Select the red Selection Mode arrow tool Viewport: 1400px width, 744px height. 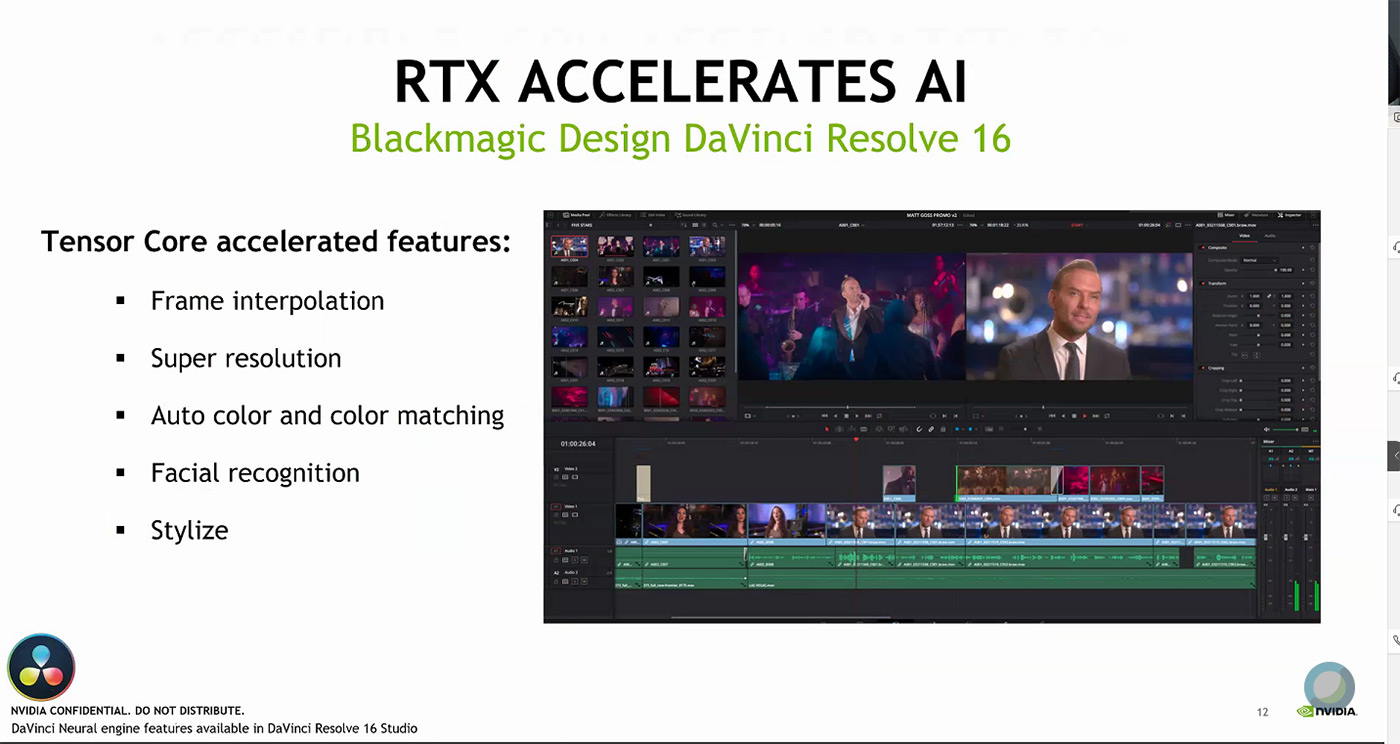pyautogui.click(x=827, y=429)
